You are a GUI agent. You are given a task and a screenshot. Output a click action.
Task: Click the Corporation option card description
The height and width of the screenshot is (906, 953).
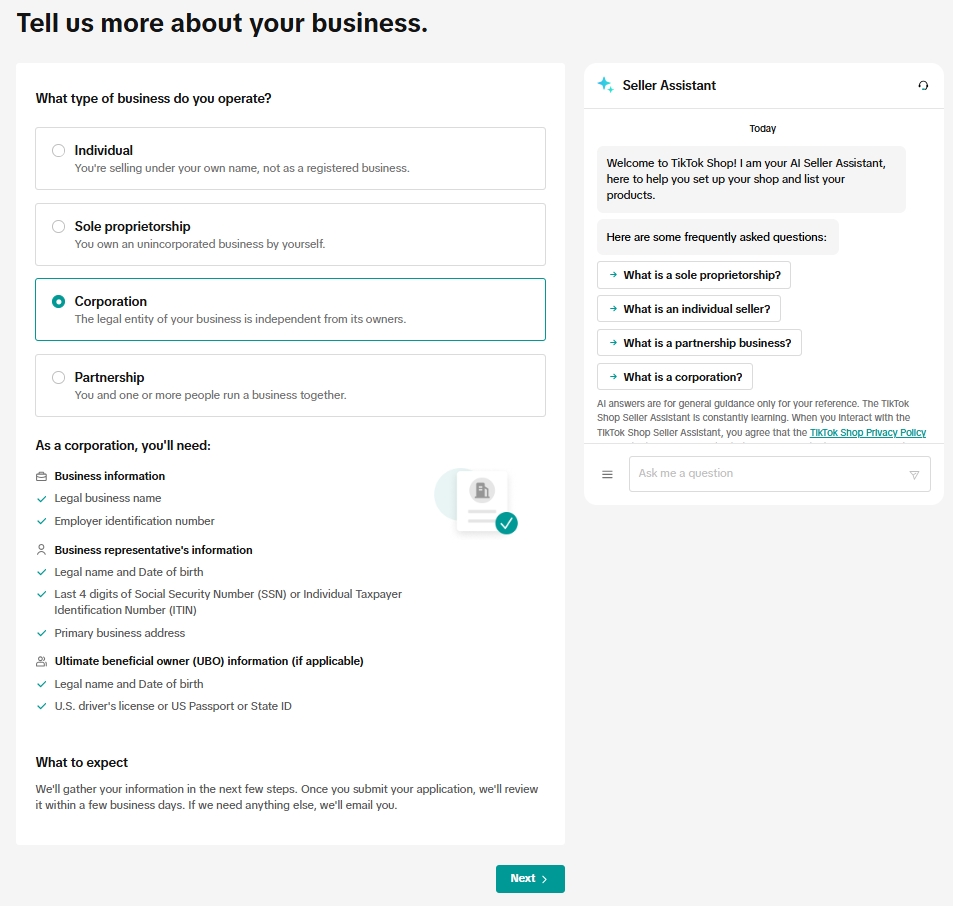pyautogui.click(x=240, y=320)
